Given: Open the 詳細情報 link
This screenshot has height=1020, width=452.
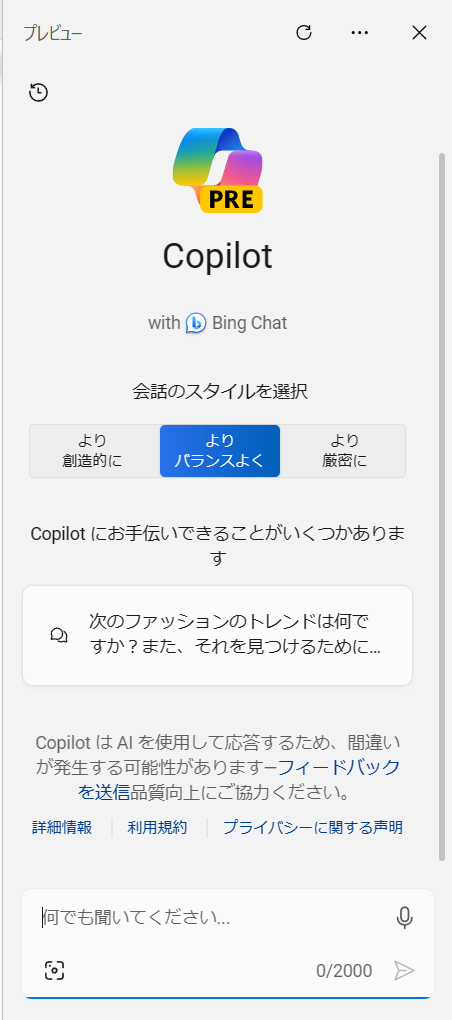Looking at the screenshot, I should pos(62,827).
